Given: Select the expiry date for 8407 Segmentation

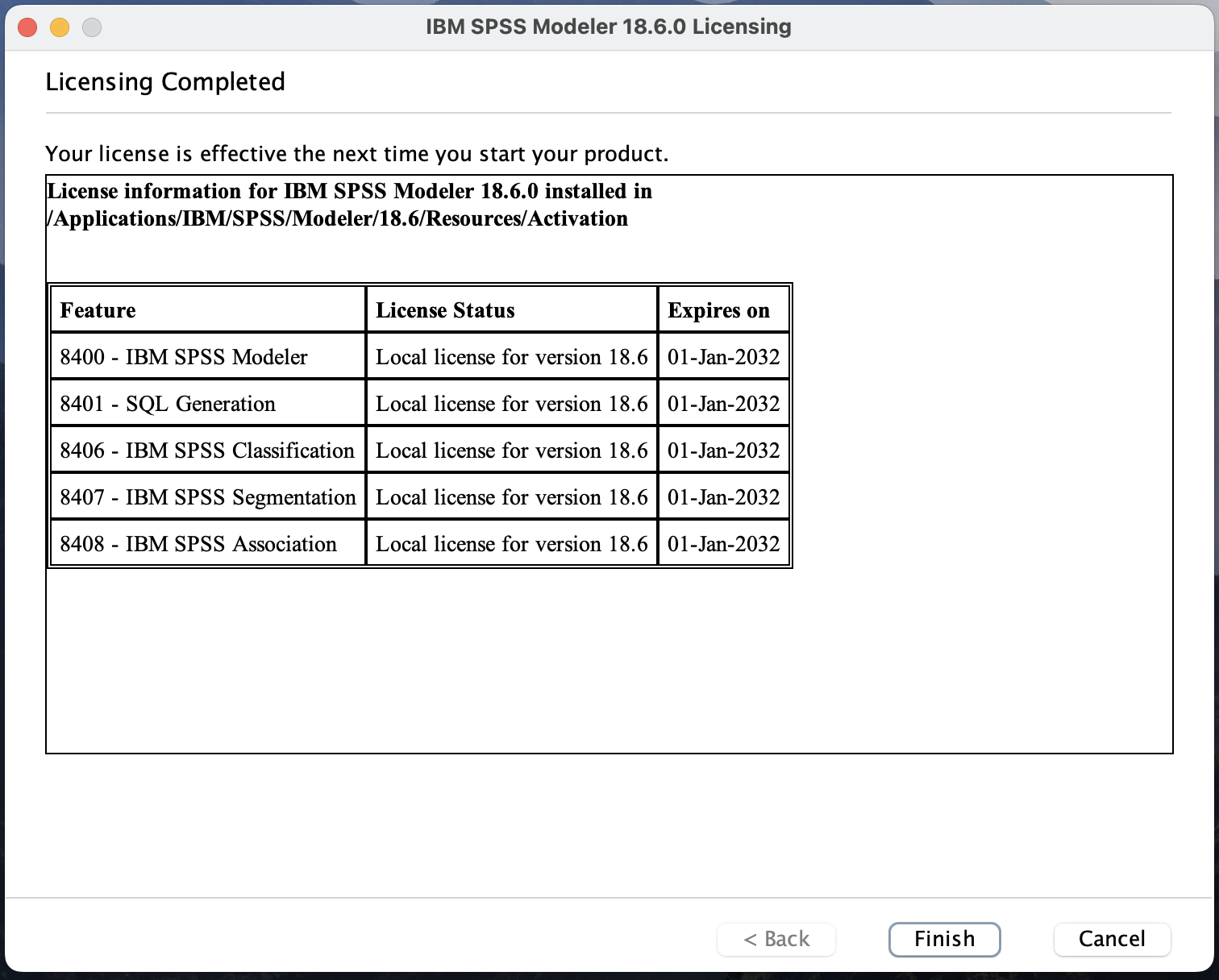Looking at the screenshot, I should 724,497.
